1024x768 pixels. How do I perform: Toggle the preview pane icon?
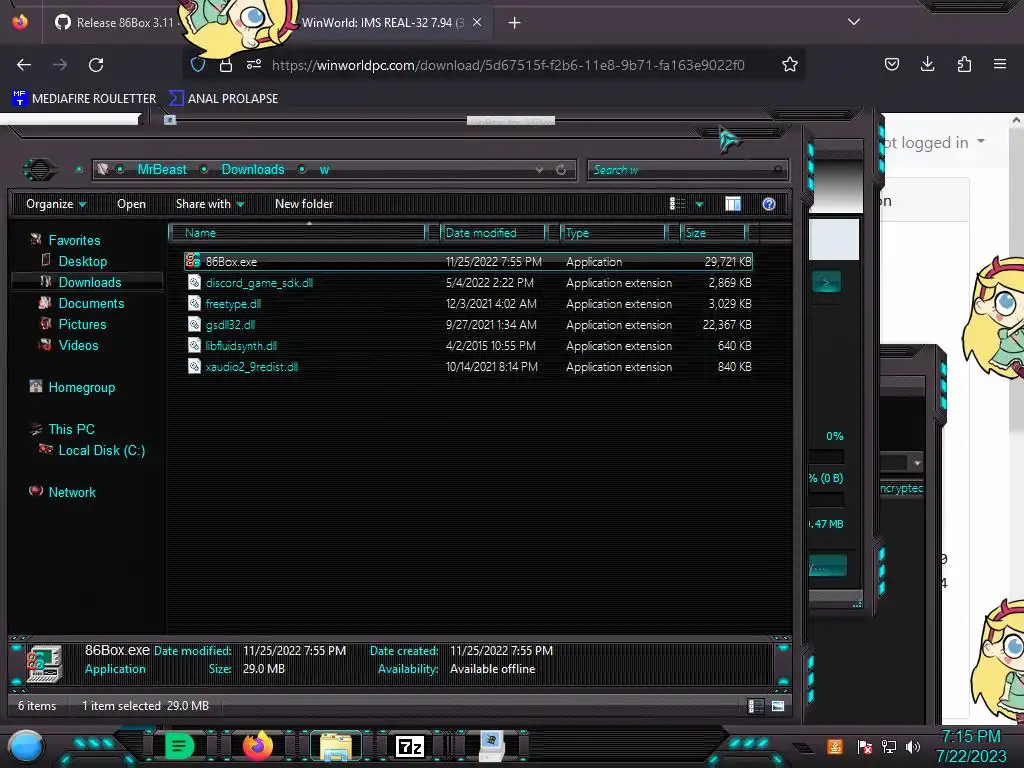pos(733,204)
